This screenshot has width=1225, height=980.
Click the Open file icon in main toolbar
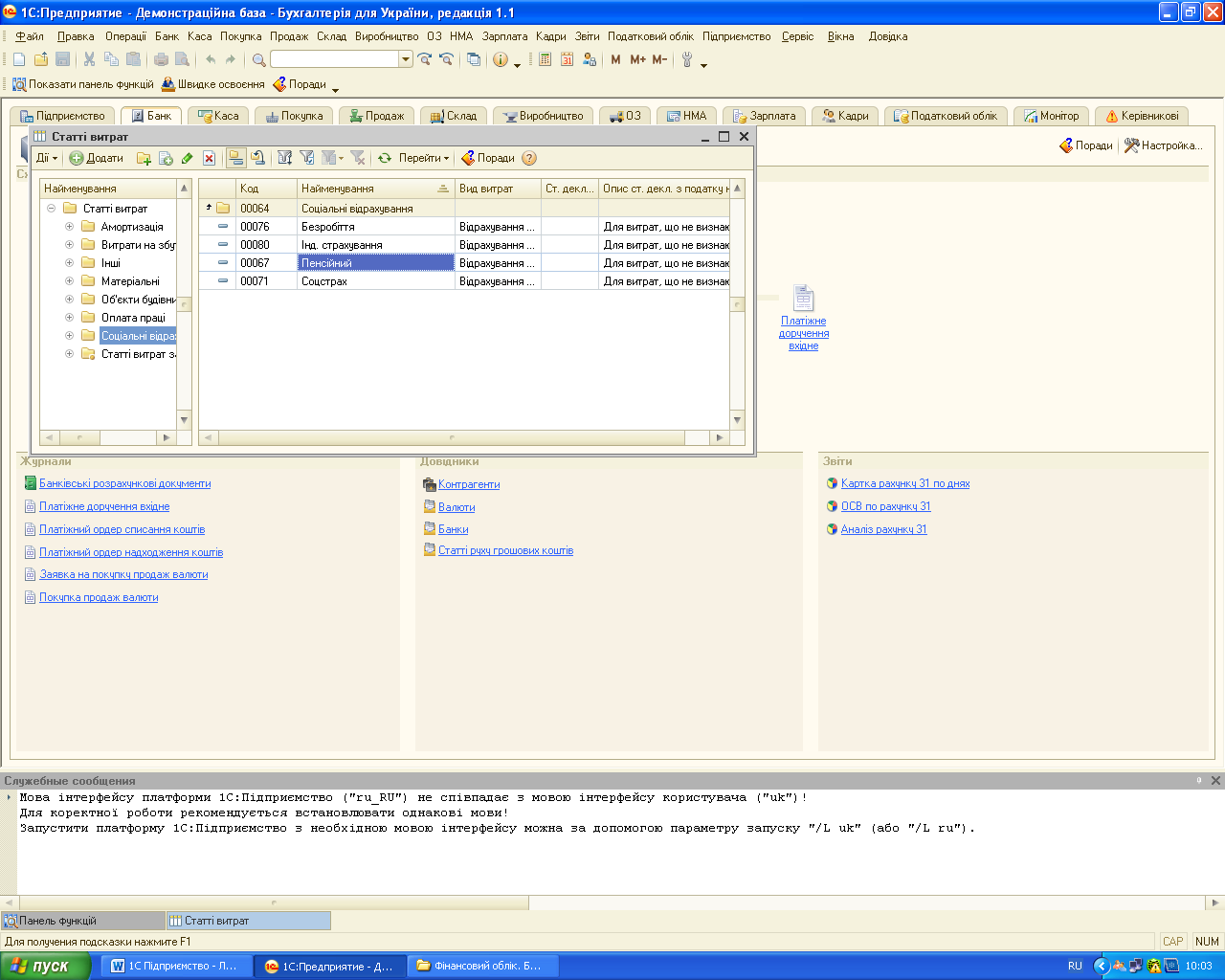(41, 59)
